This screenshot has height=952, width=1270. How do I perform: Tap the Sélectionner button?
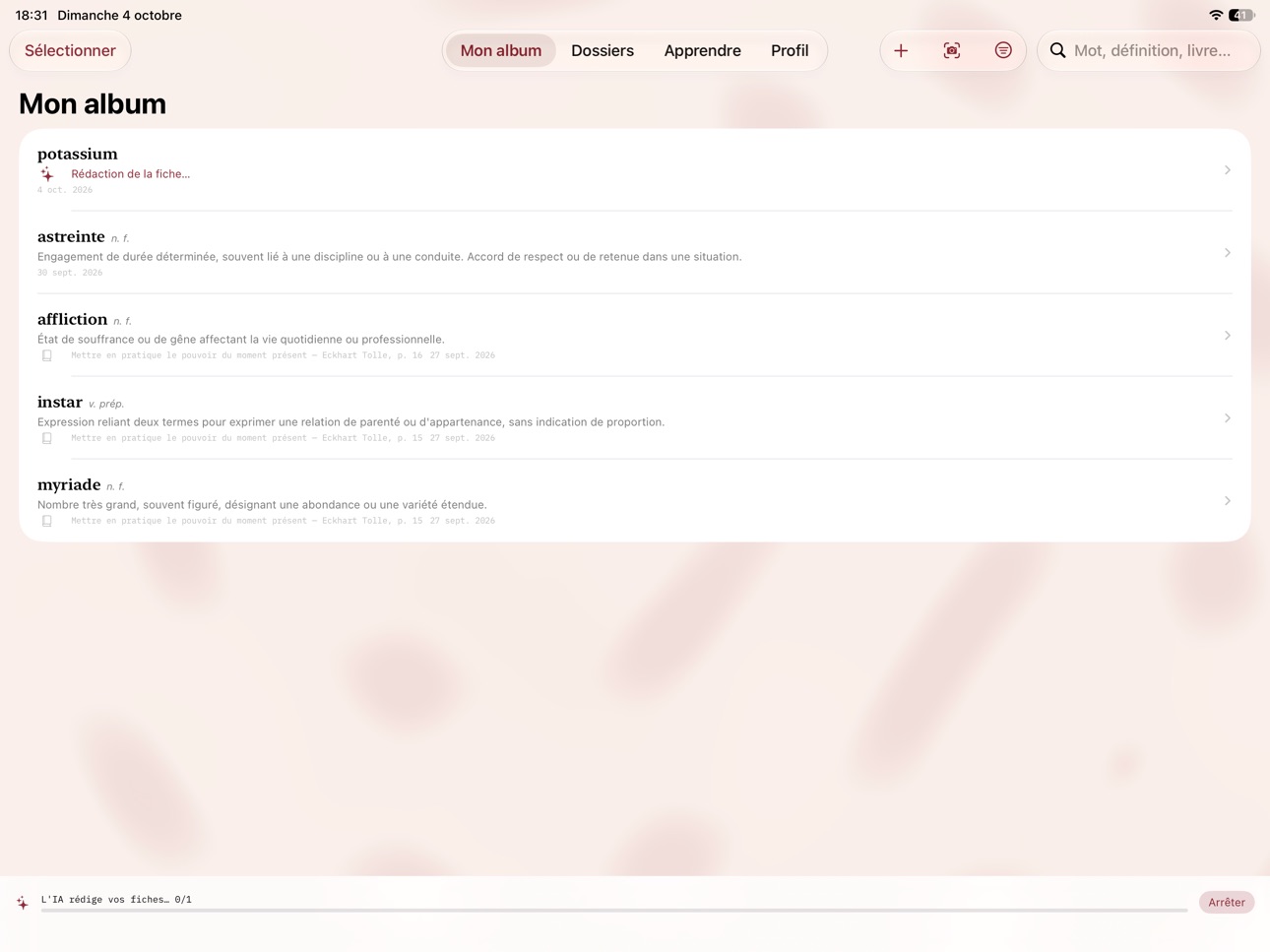point(70,50)
